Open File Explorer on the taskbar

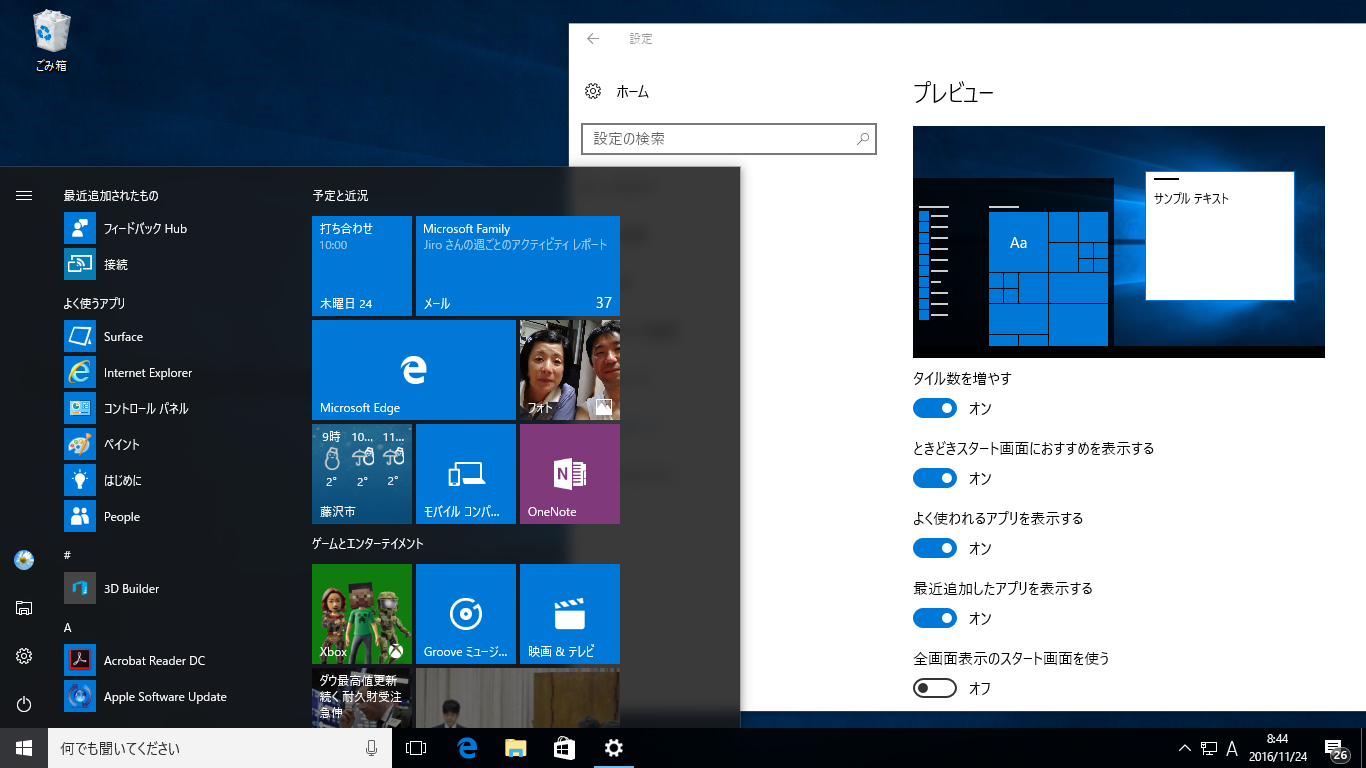(515, 748)
